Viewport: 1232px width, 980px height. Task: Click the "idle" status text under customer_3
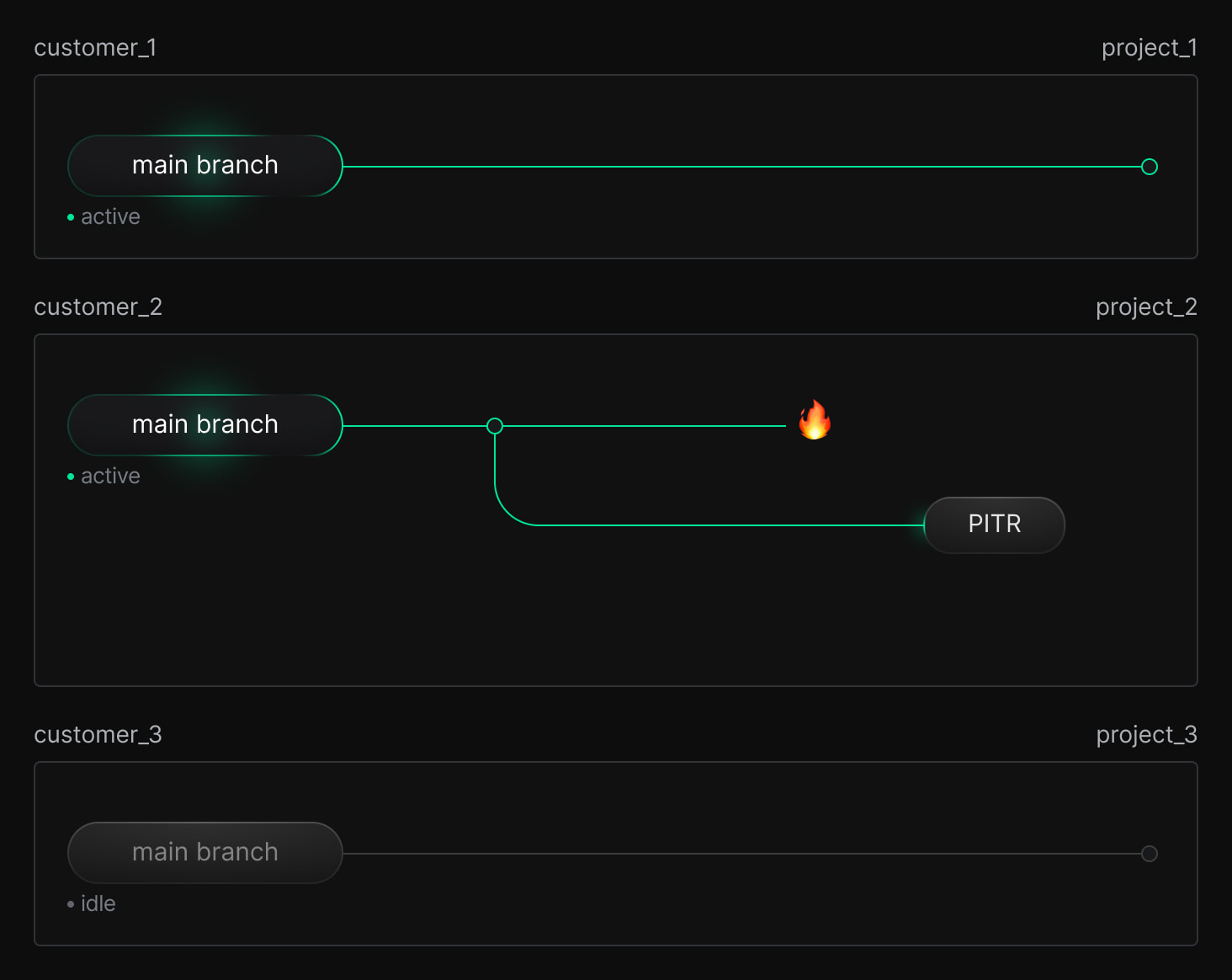98,904
